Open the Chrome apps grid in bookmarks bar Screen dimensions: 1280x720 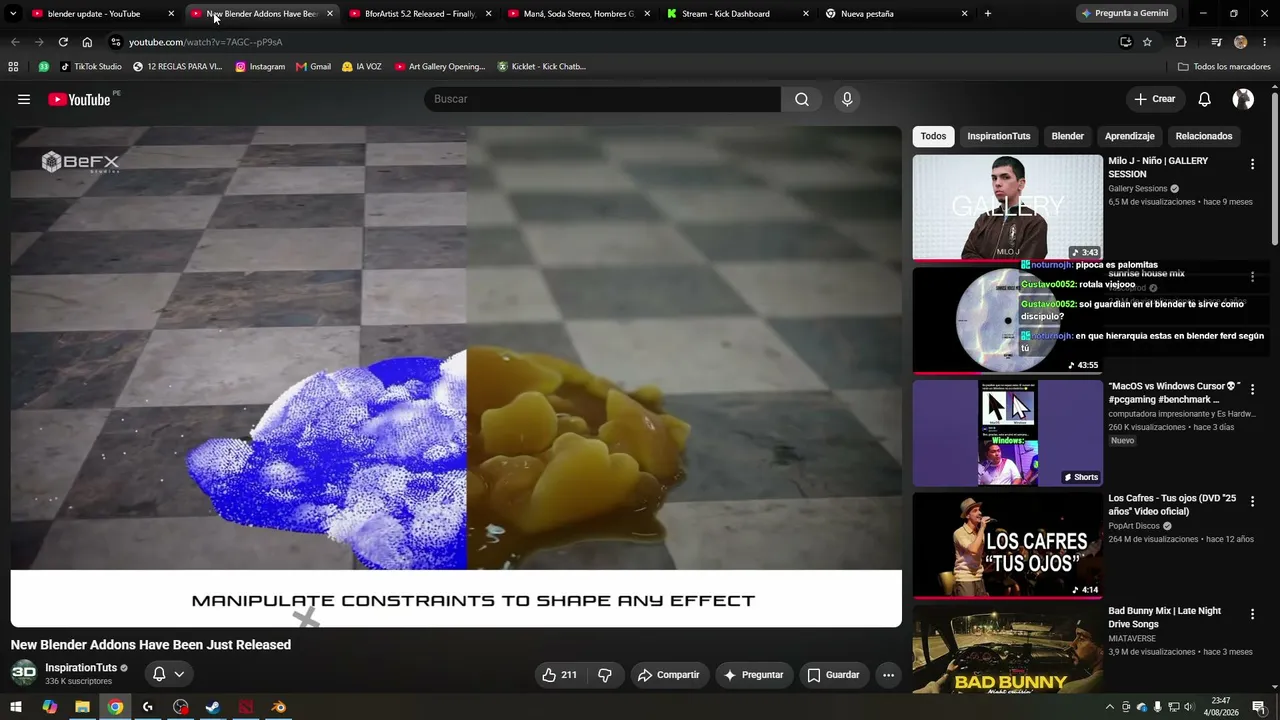[x=13, y=67]
